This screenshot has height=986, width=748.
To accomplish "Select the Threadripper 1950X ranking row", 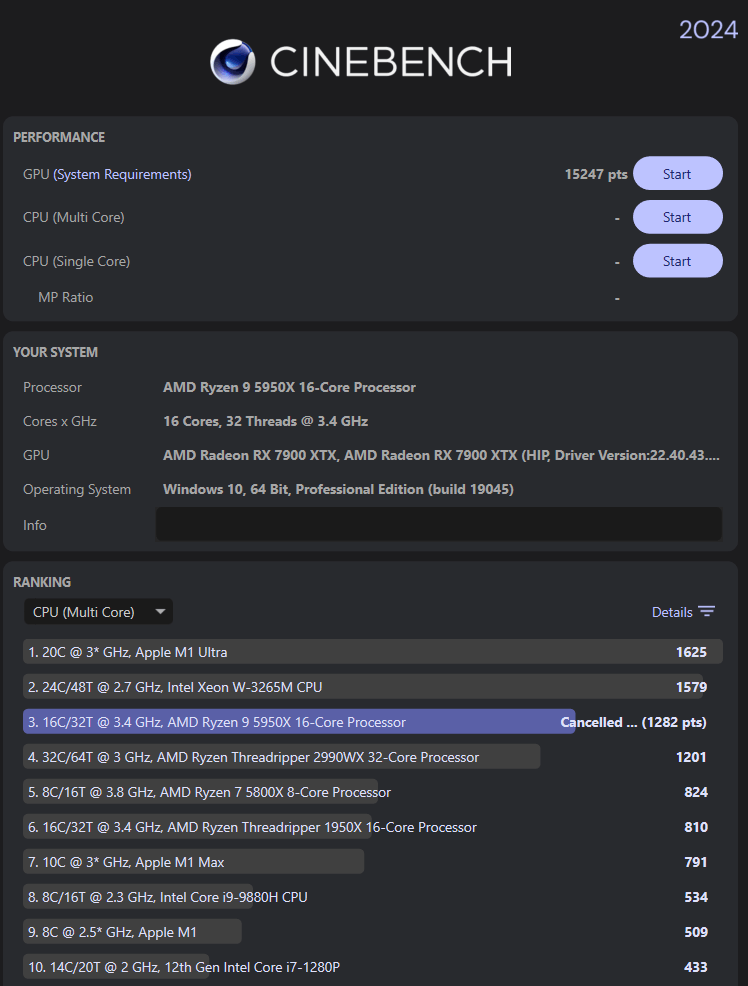I will 373,827.
